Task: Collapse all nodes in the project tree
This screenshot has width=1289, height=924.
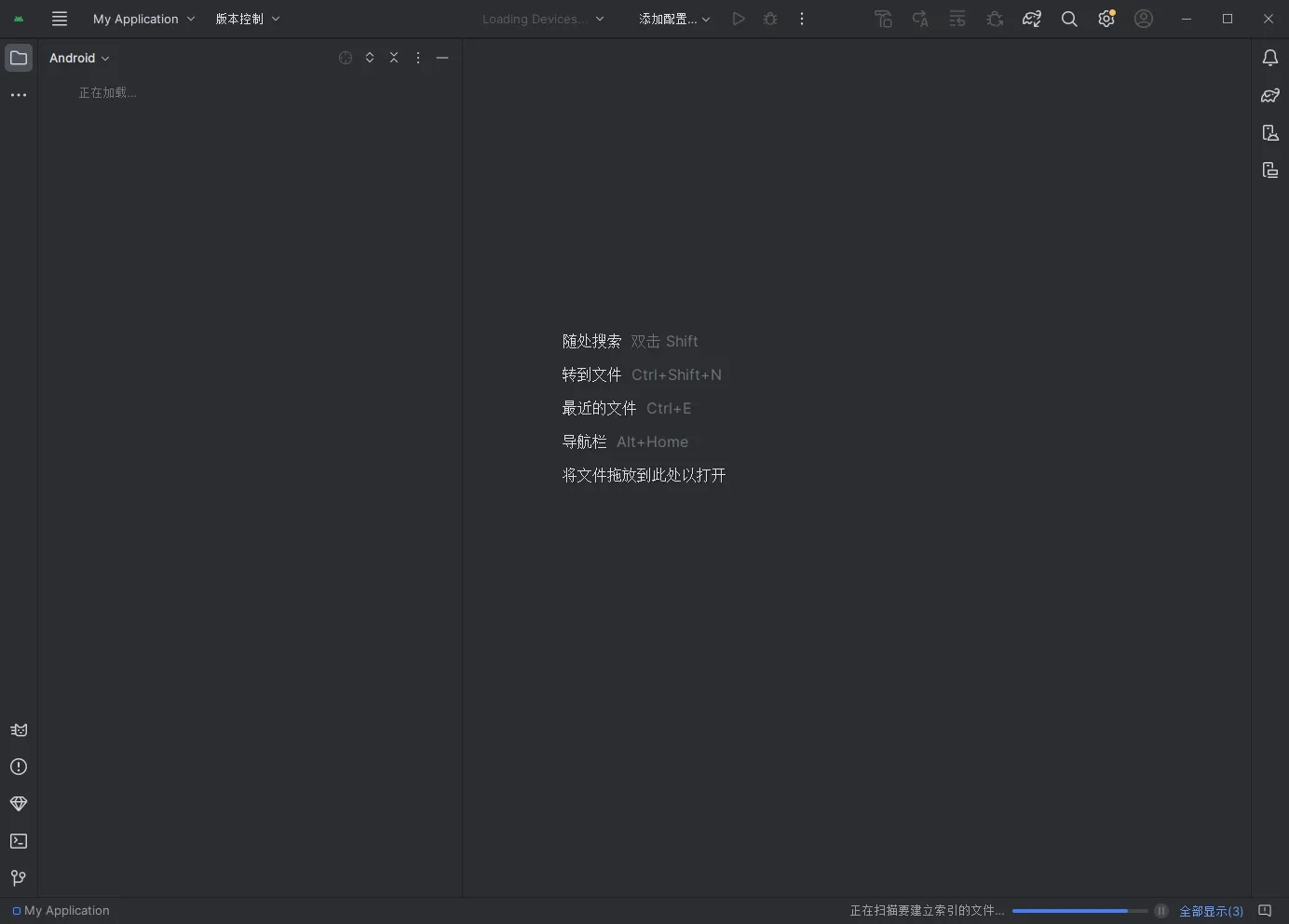Action: tap(394, 57)
